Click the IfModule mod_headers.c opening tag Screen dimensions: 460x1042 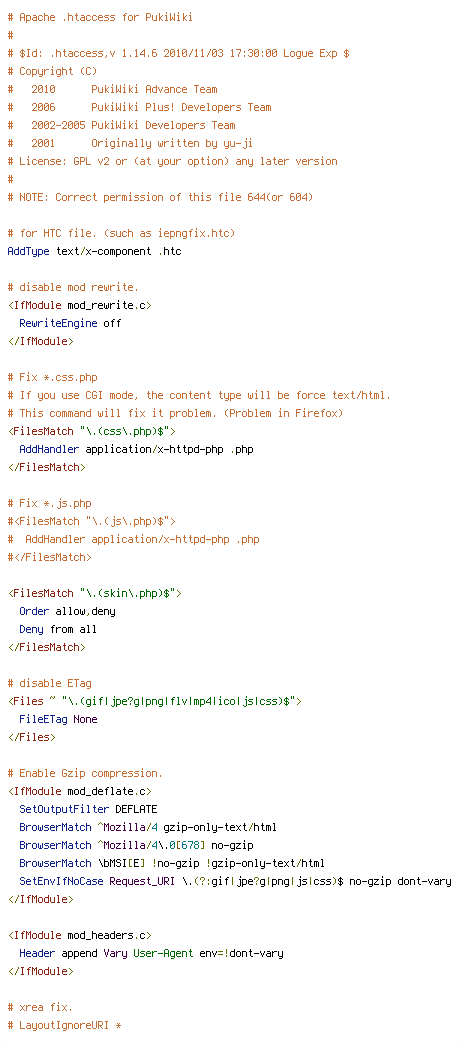coord(80,935)
